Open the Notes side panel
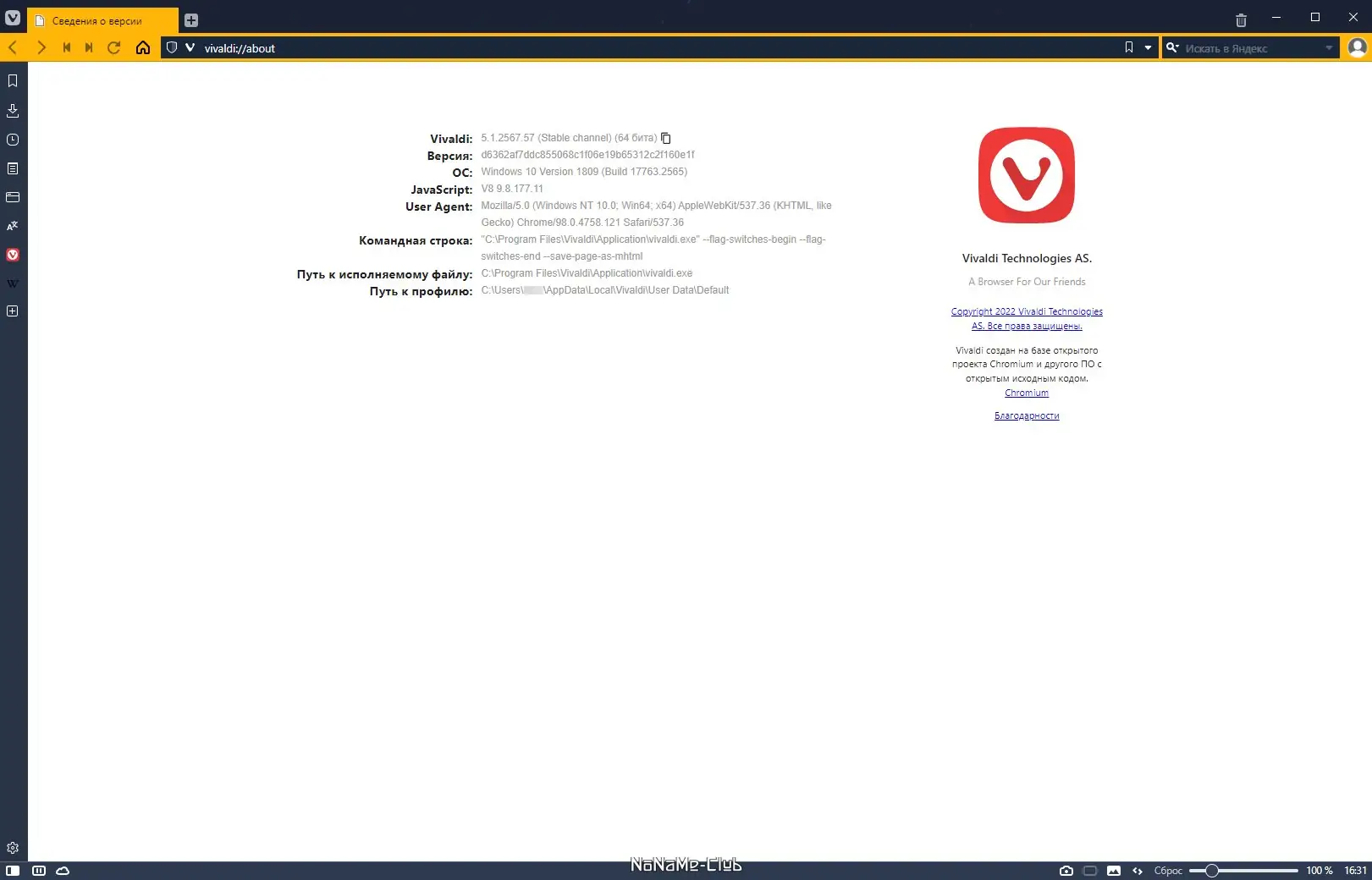This screenshot has height=880, width=1372. tap(13, 168)
